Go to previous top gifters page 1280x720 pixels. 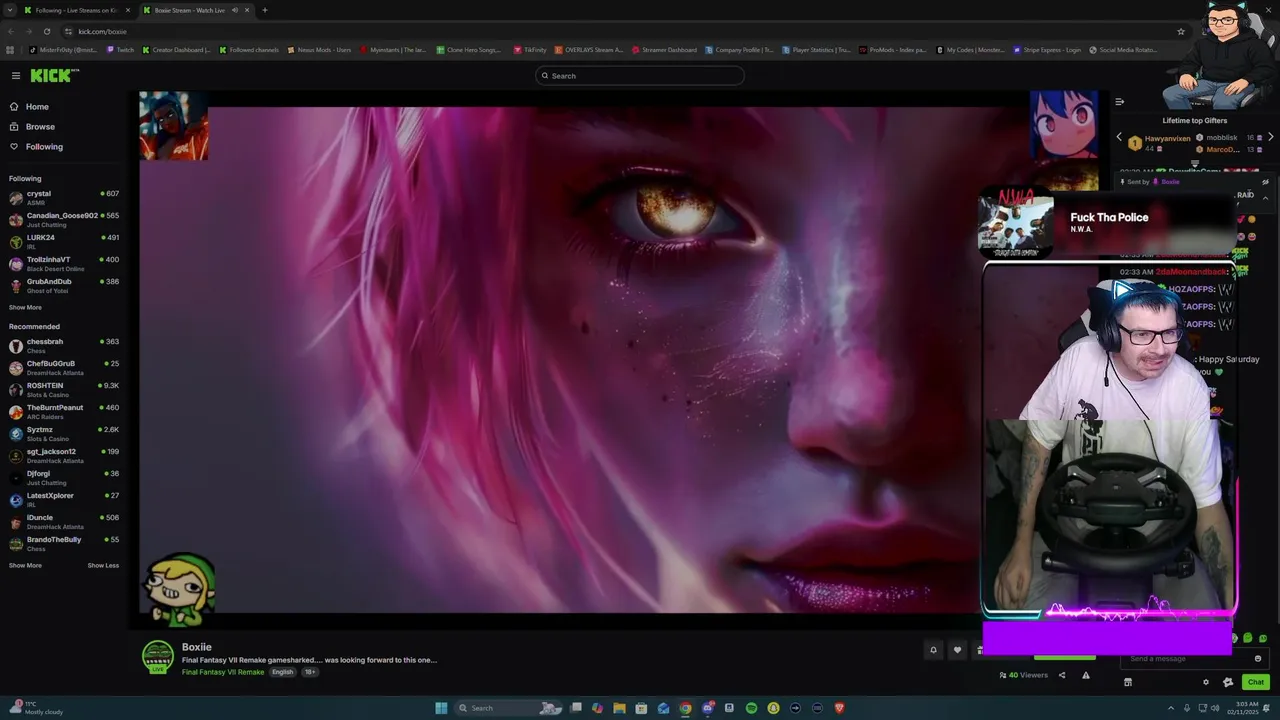click(1119, 137)
